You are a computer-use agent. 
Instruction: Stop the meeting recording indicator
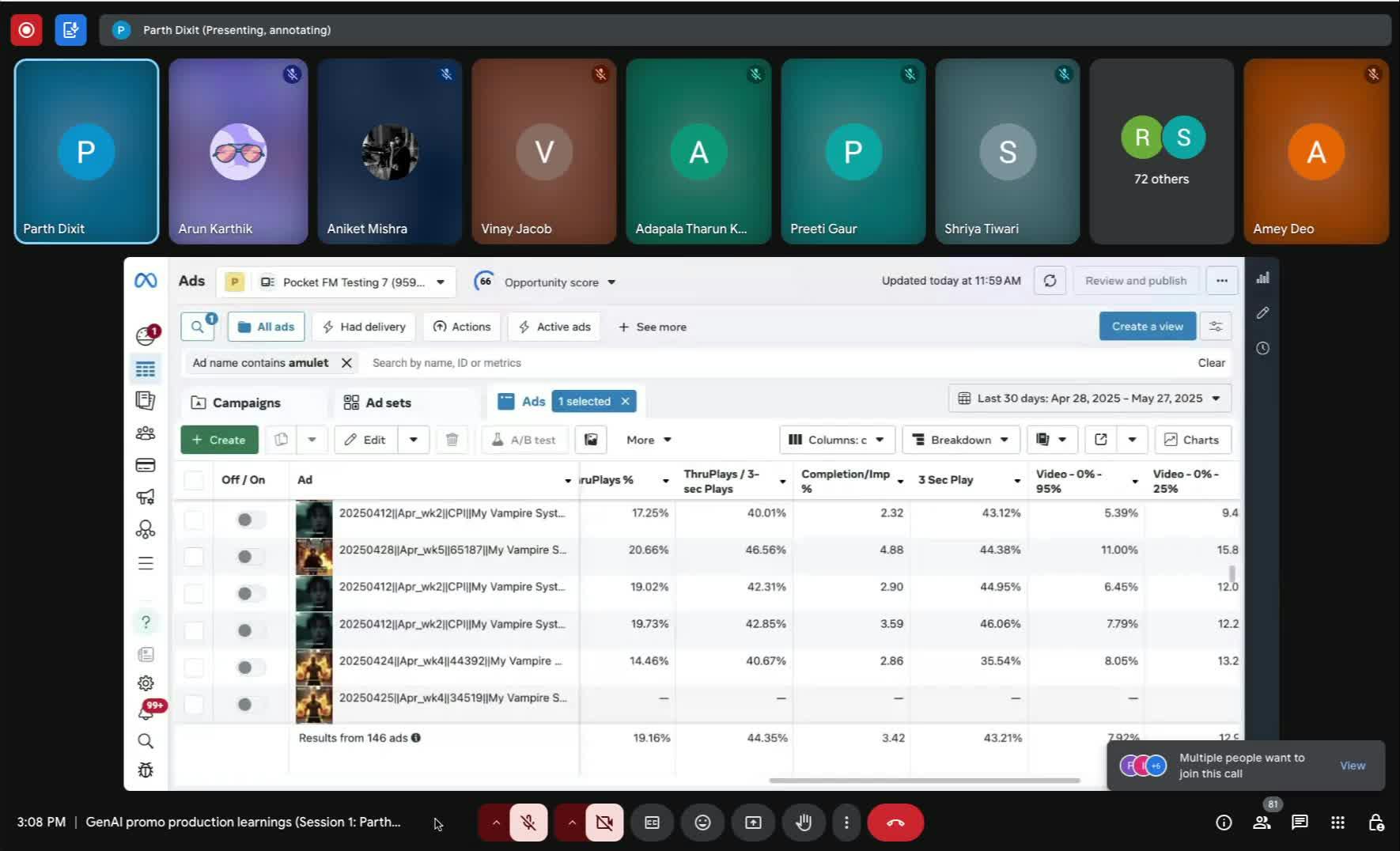point(26,30)
